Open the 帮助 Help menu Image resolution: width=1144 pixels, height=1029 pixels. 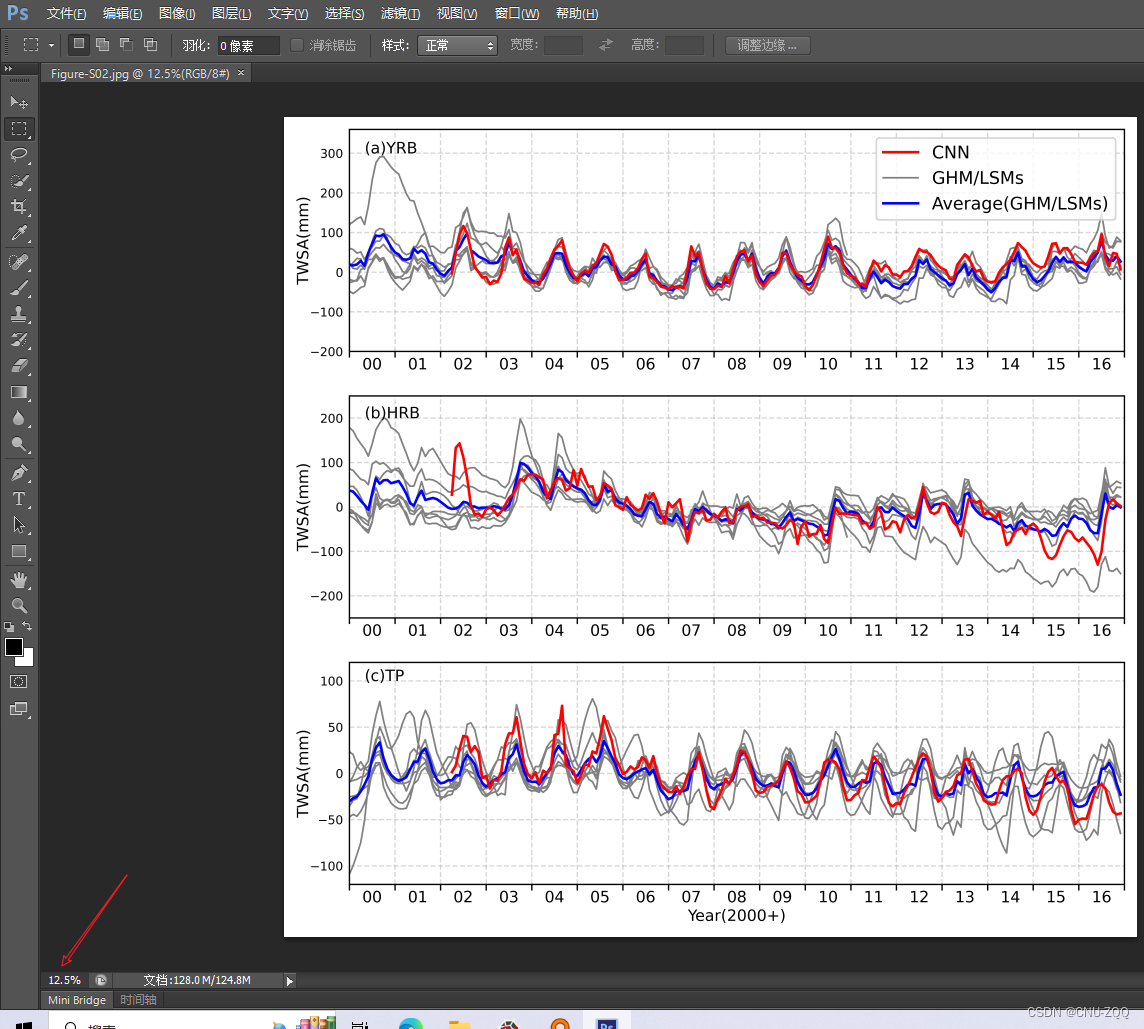576,14
